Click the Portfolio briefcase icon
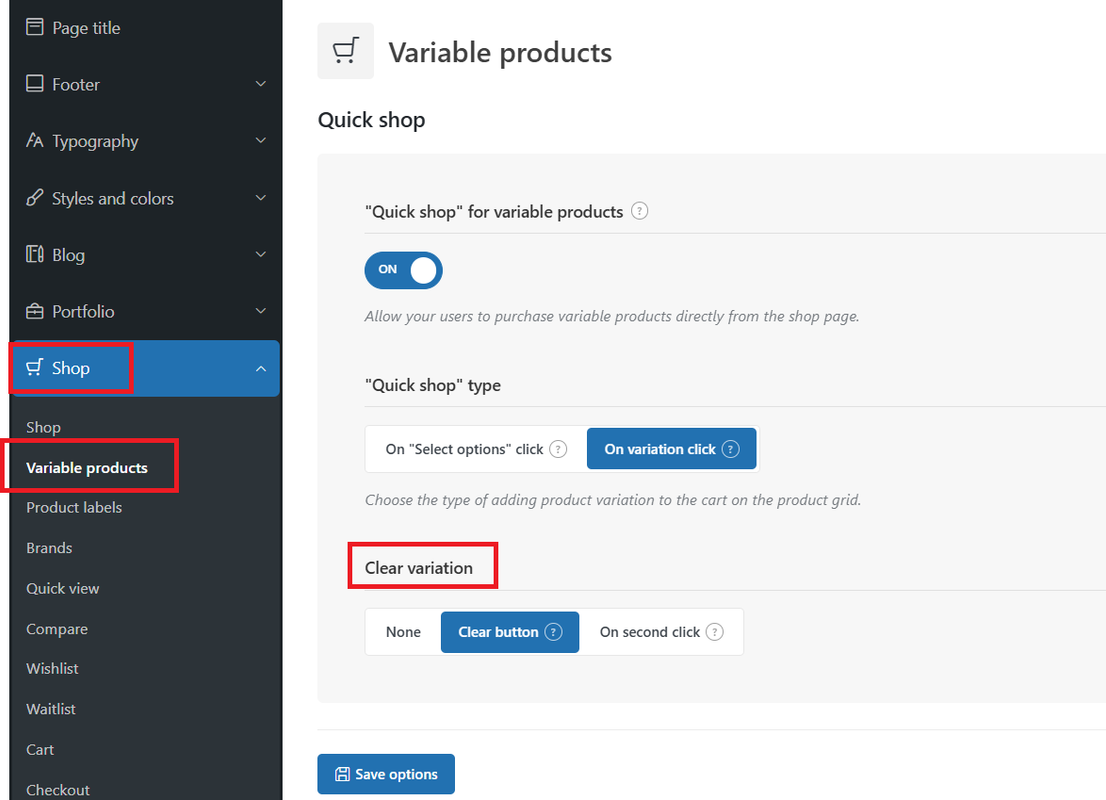The height and width of the screenshot is (800, 1106). tap(34, 311)
